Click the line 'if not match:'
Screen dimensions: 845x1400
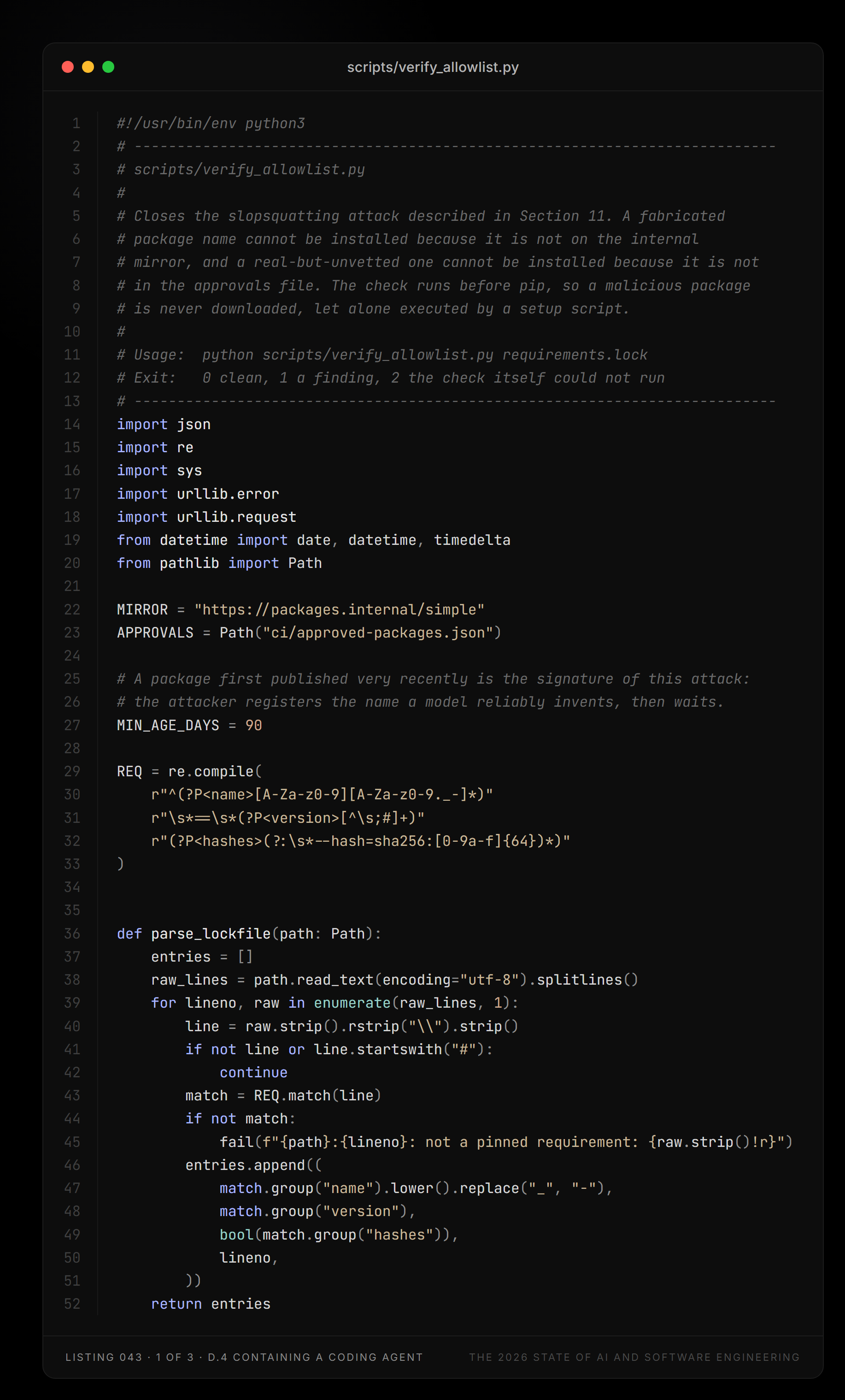[x=241, y=1119]
